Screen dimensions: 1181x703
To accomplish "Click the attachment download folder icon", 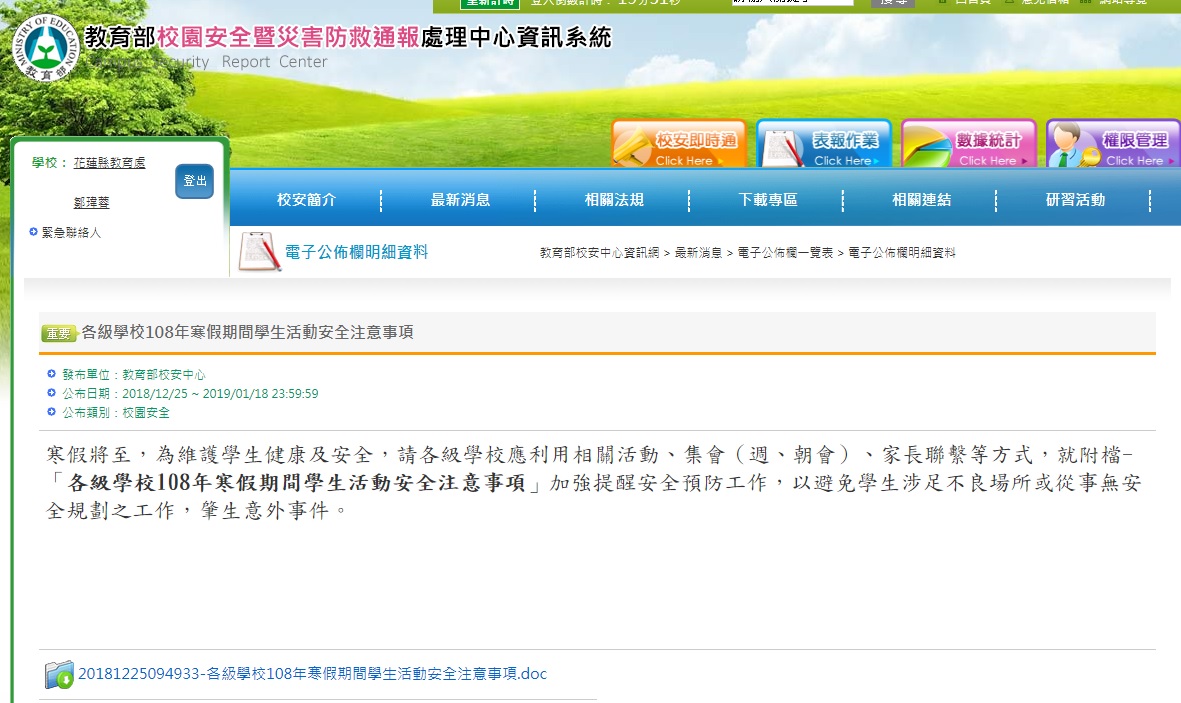I will (59, 675).
